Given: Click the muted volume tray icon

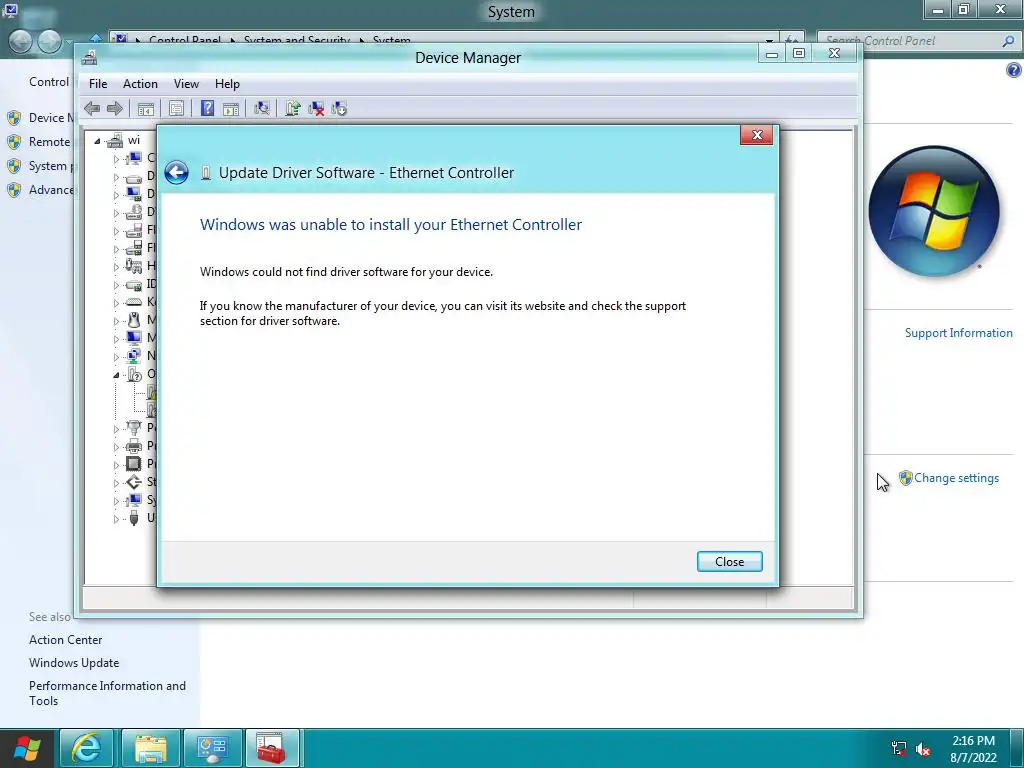Looking at the screenshot, I should click(923, 749).
